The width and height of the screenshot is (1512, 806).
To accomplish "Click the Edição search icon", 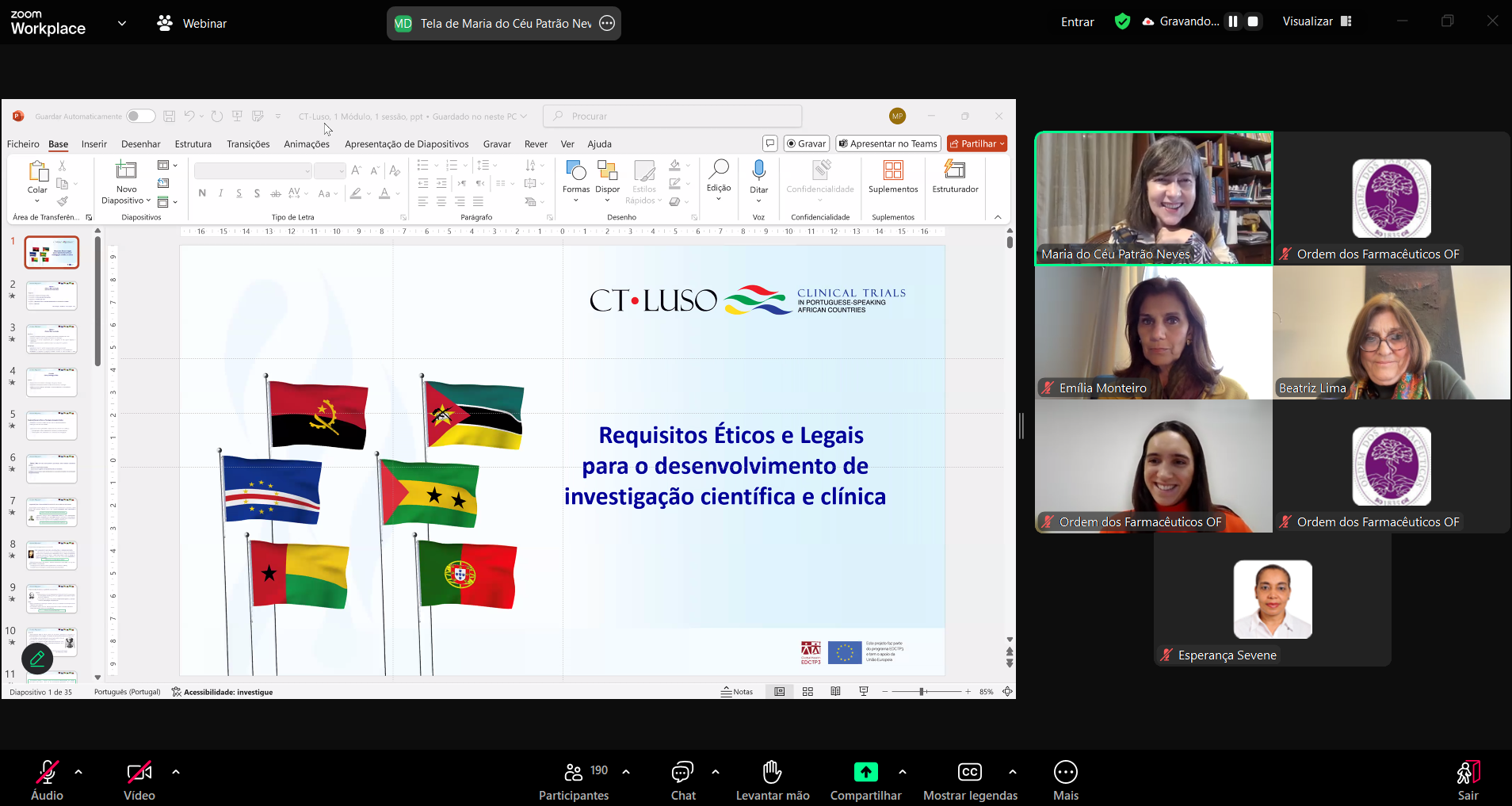I will pyautogui.click(x=719, y=169).
